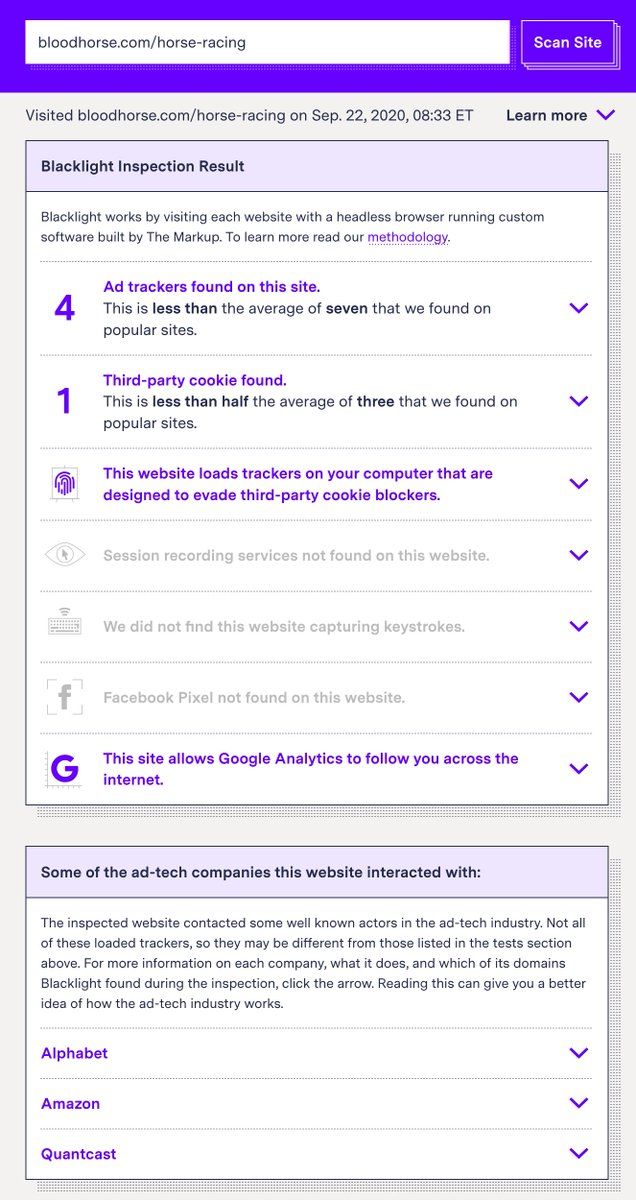Open the methodology link
The image size is (636, 1200).
coord(408,237)
